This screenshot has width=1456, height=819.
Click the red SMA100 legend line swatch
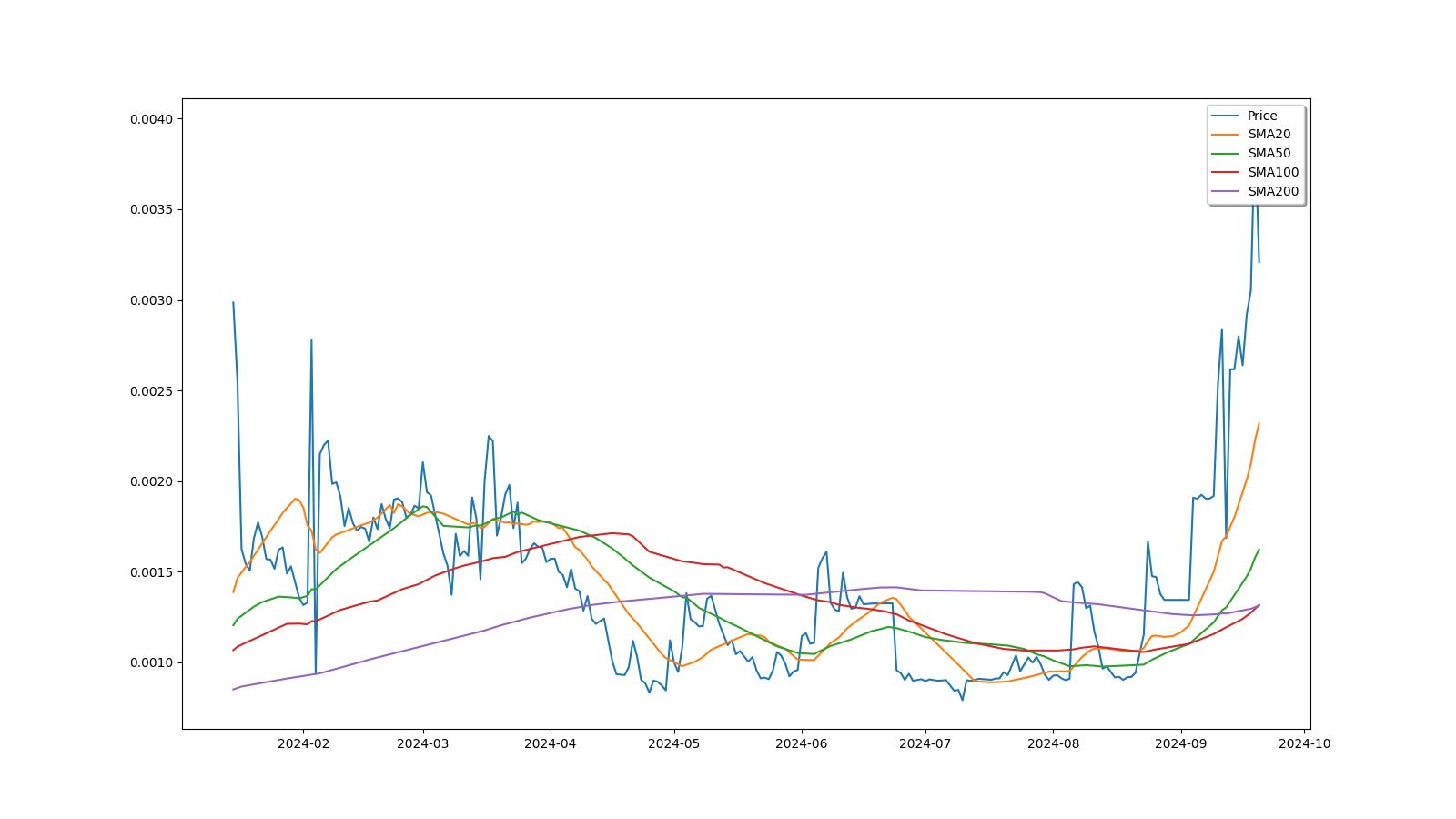[x=1226, y=172]
